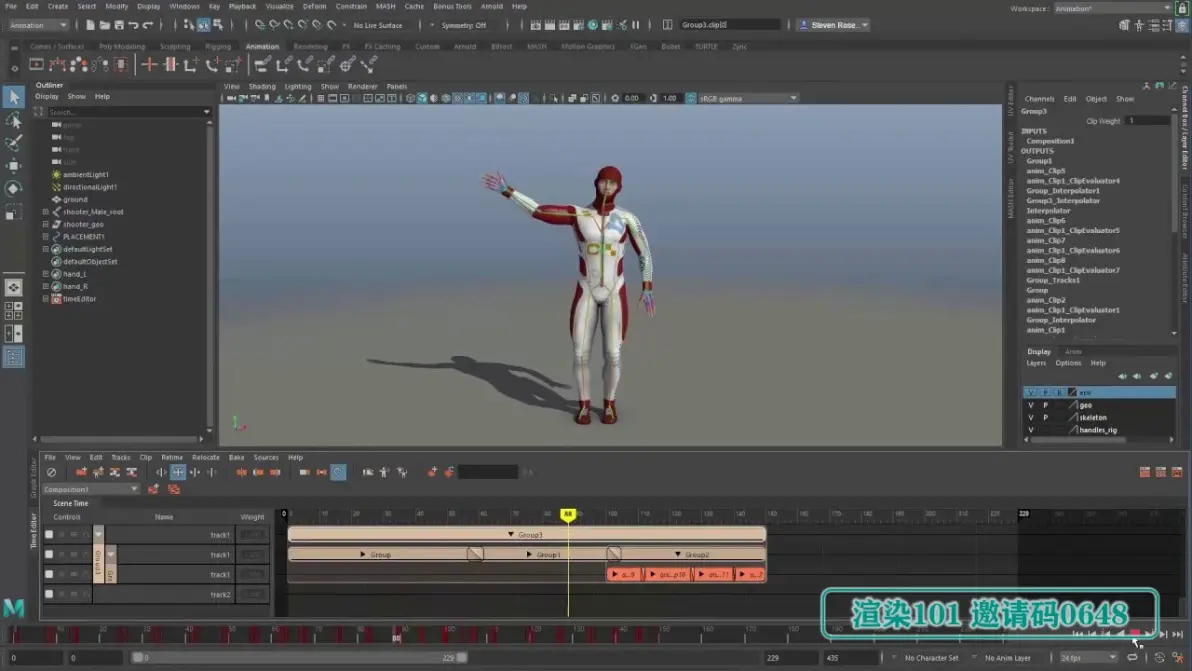Click the Parent constraint shelf icon

pos(262,65)
